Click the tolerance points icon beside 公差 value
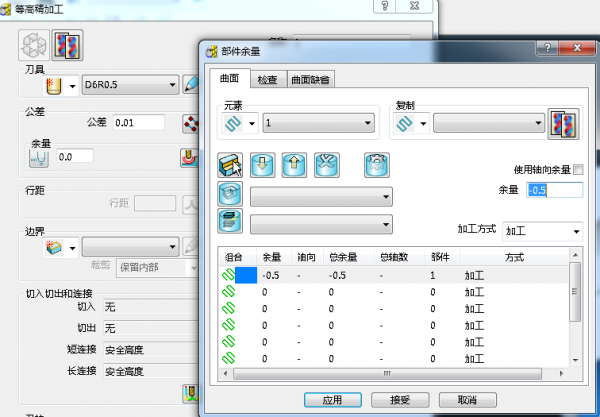600x417 pixels. [191, 124]
